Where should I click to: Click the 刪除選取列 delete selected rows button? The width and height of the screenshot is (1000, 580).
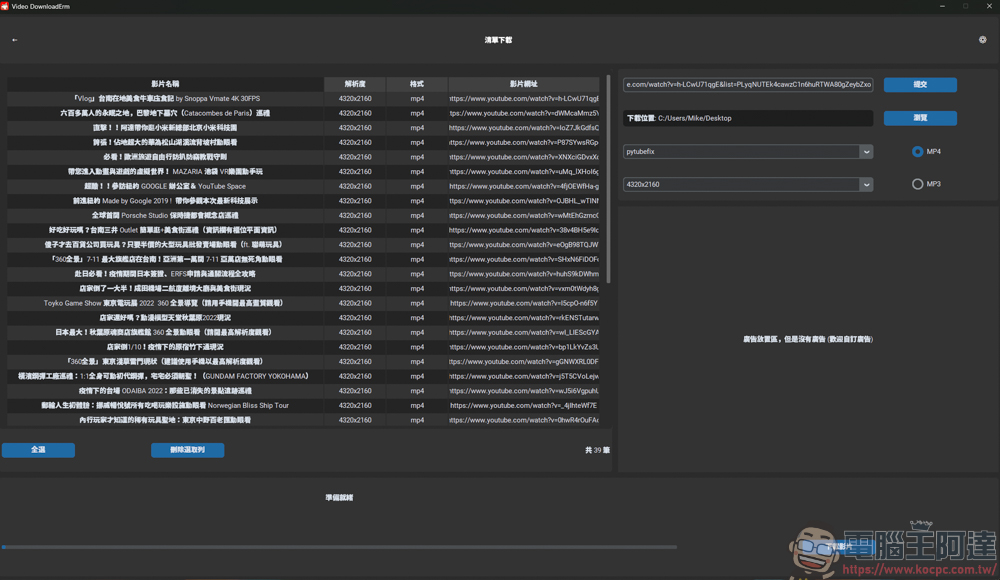[188, 450]
